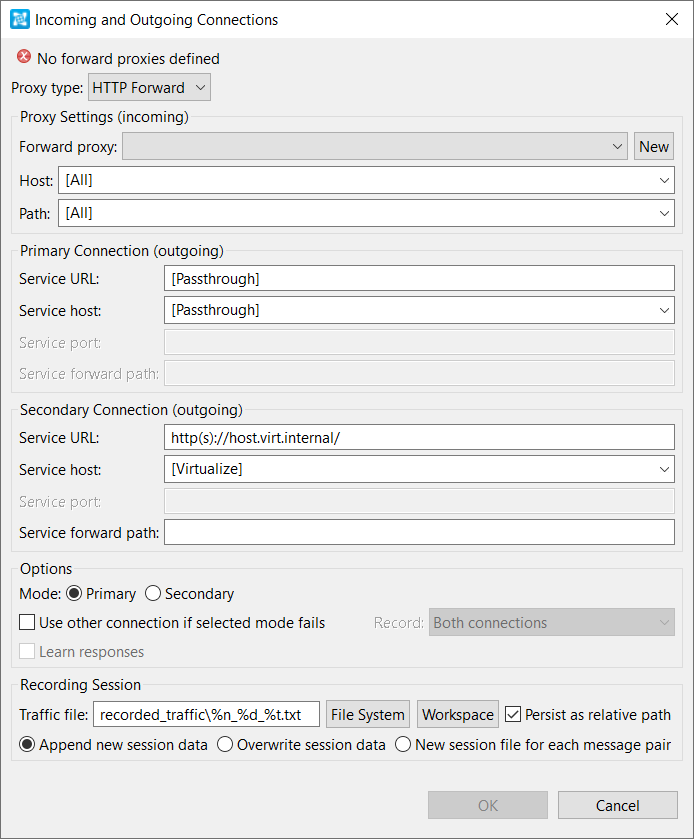Click the Secondary Service forward path field
The image size is (694, 839).
[x=419, y=532]
